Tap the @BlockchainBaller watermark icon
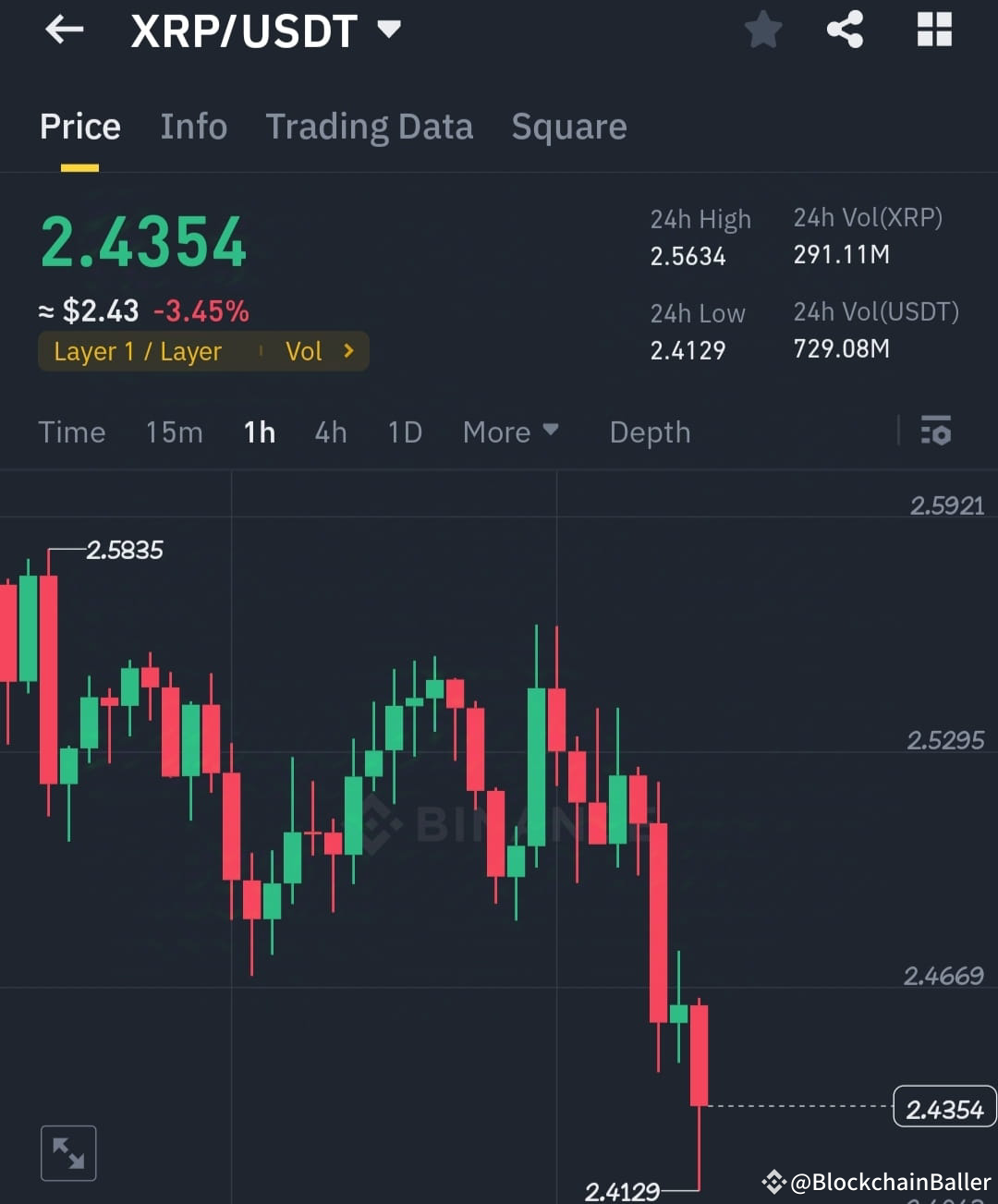 click(x=773, y=1181)
